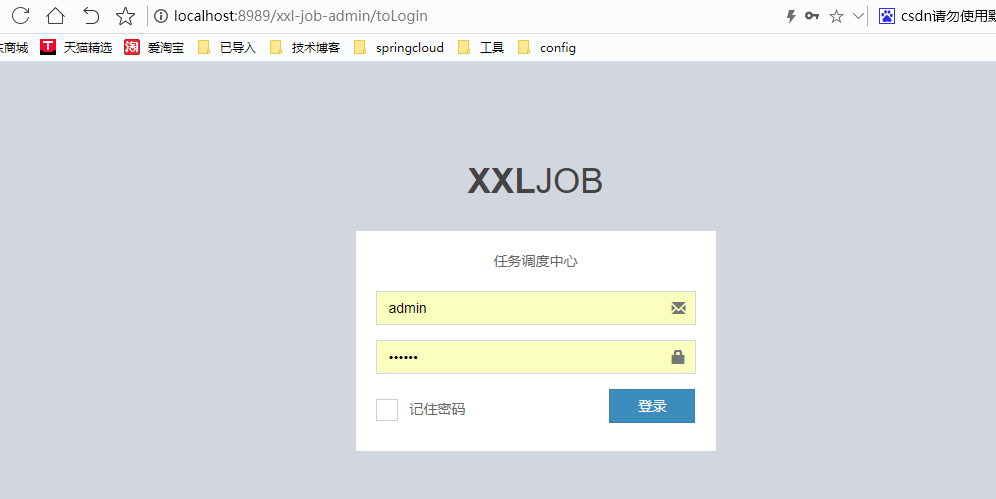Screen dimensions: 996x499
Task: Bookmark page using the star icon left of address
Action: coord(126,16)
